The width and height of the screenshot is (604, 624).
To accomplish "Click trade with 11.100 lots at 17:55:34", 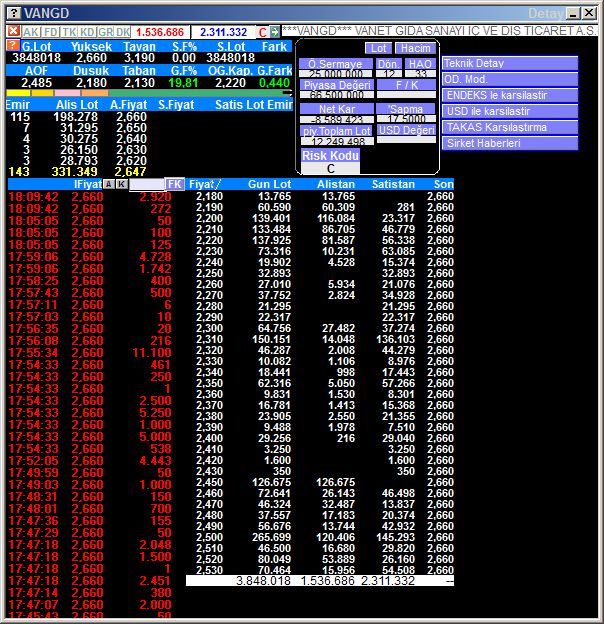I will [x=90, y=353].
